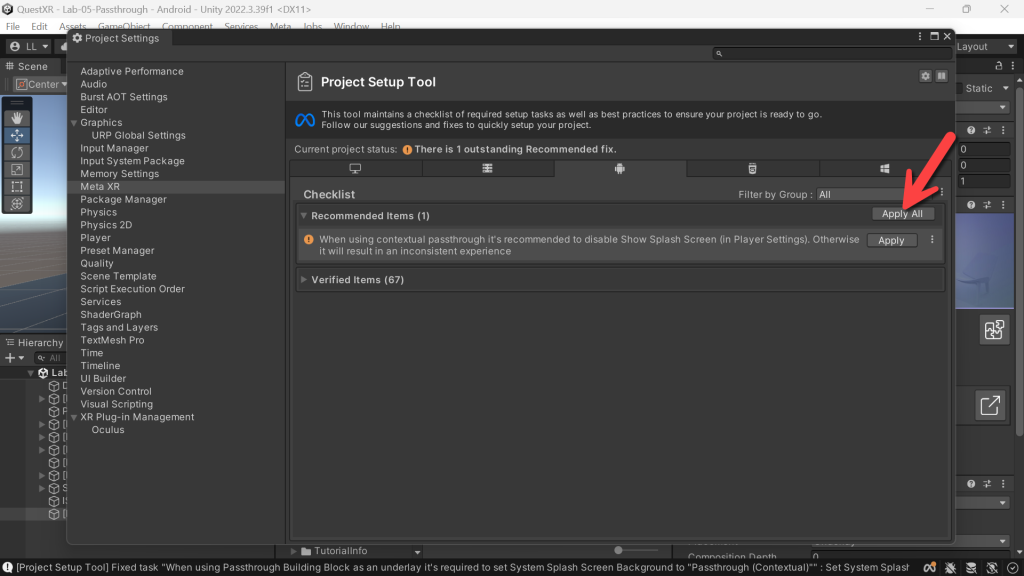Screen dimensions: 1024x576
Task: Switch to the Windows platform tab
Action: [884, 168]
